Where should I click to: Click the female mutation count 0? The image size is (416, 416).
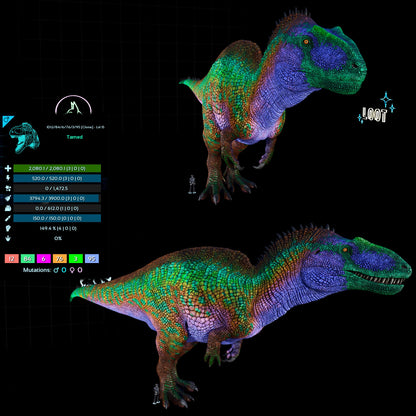(80, 270)
